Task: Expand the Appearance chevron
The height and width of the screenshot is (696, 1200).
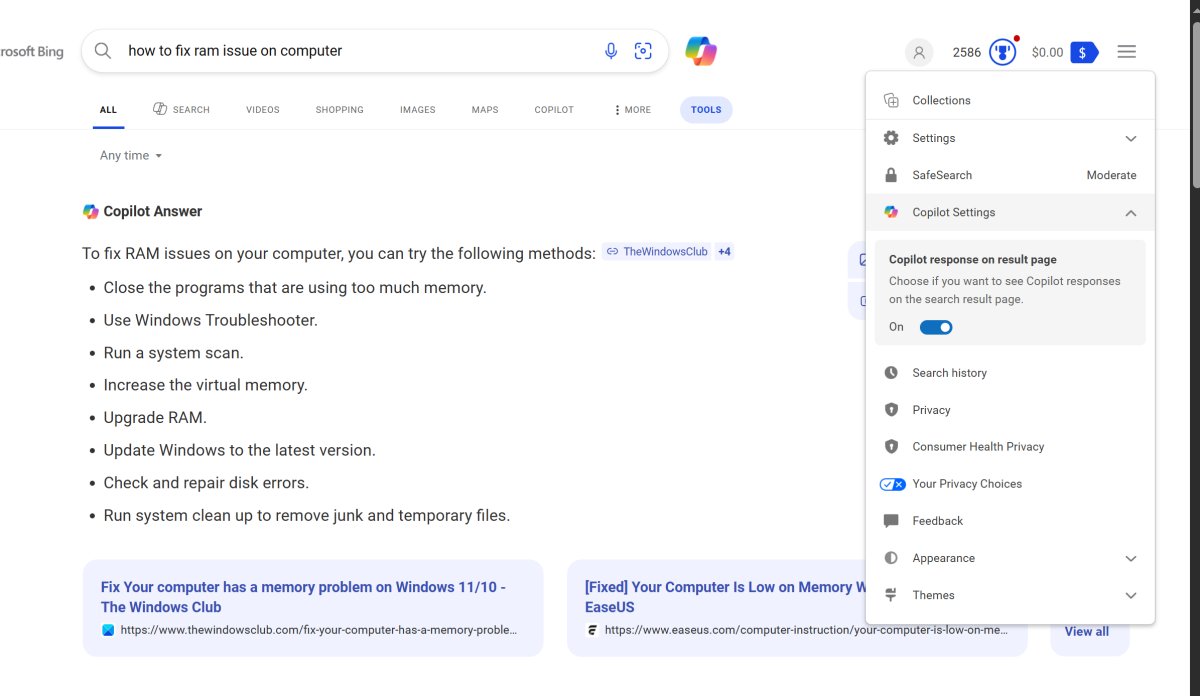Action: point(1131,558)
